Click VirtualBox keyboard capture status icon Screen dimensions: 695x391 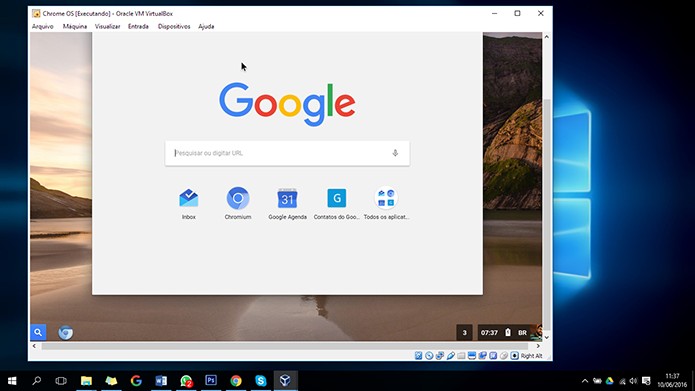514,356
